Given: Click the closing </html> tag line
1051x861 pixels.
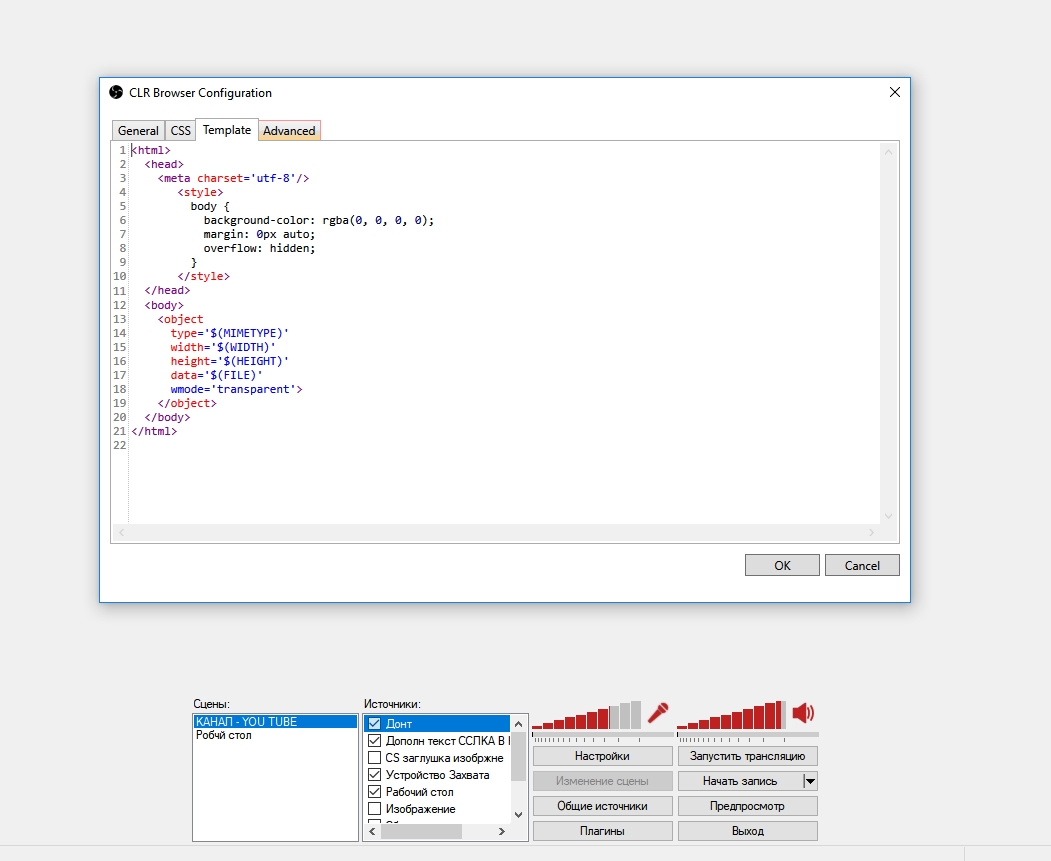Looking at the screenshot, I should (154, 432).
